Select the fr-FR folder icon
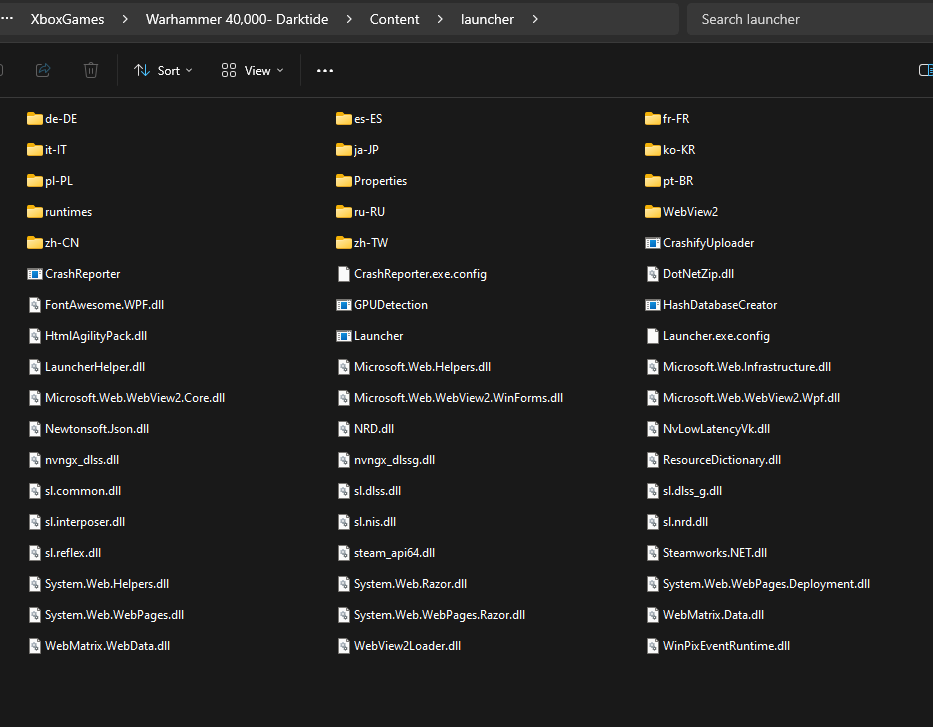Viewport: 933px width, 727px height. 653,118
